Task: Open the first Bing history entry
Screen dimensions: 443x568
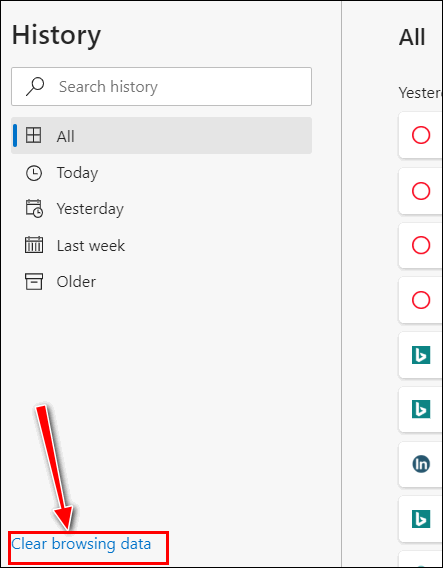Action: point(420,355)
